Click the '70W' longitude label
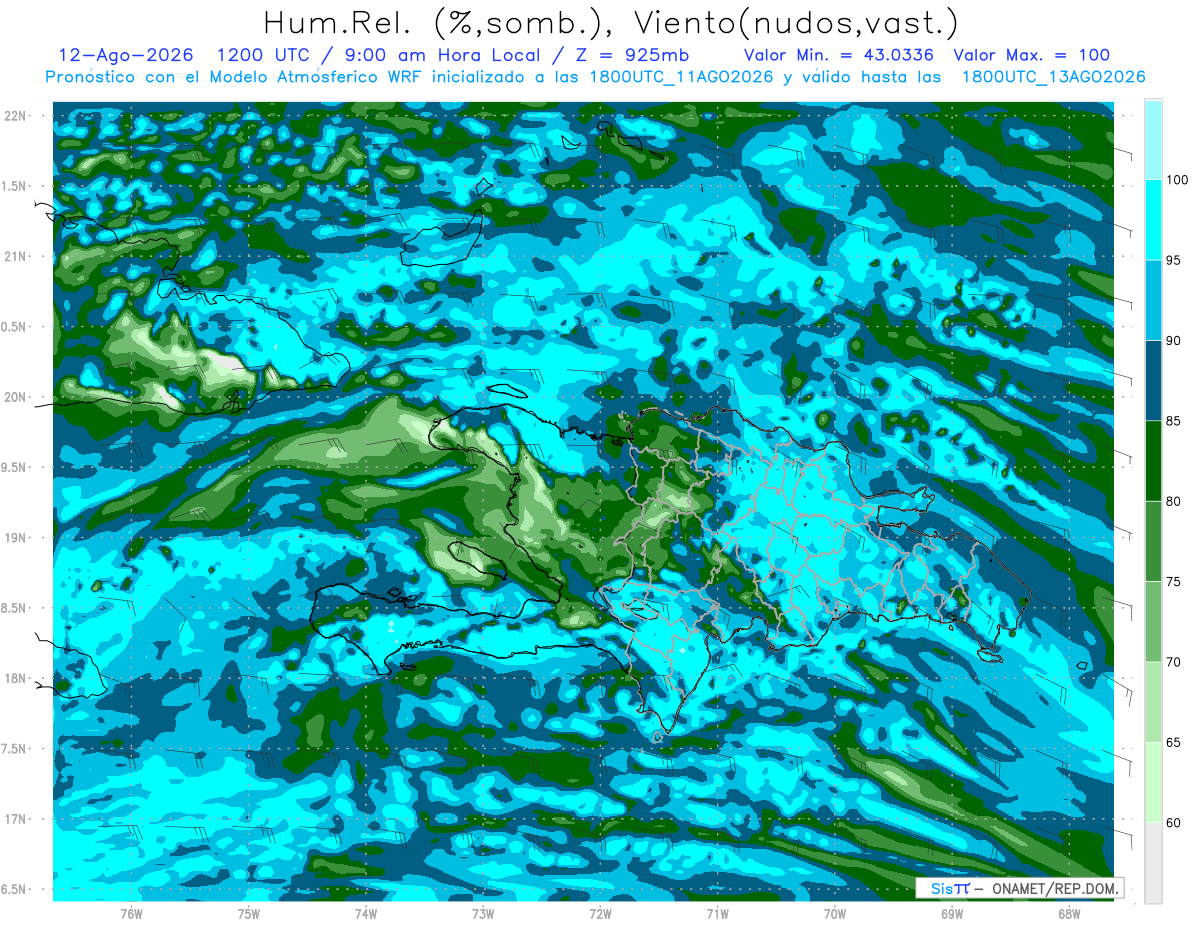Image resolution: width=1200 pixels, height=927 pixels. point(835,914)
